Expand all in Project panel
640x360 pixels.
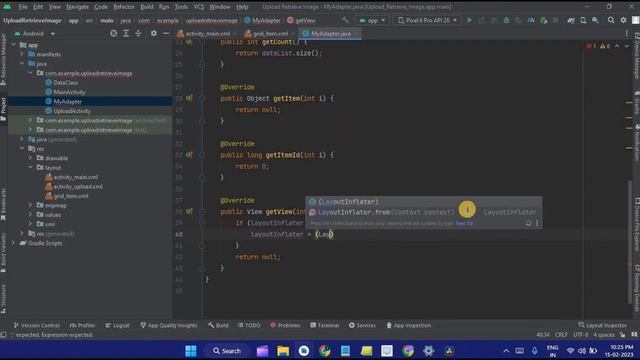tap(126, 33)
